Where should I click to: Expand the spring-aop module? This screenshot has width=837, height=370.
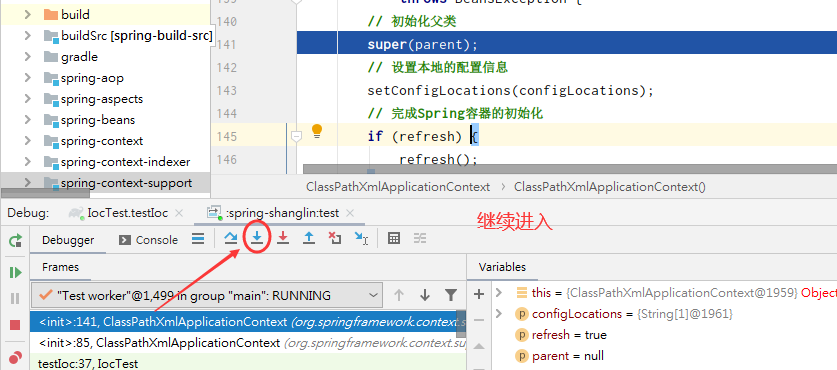coord(28,78)
